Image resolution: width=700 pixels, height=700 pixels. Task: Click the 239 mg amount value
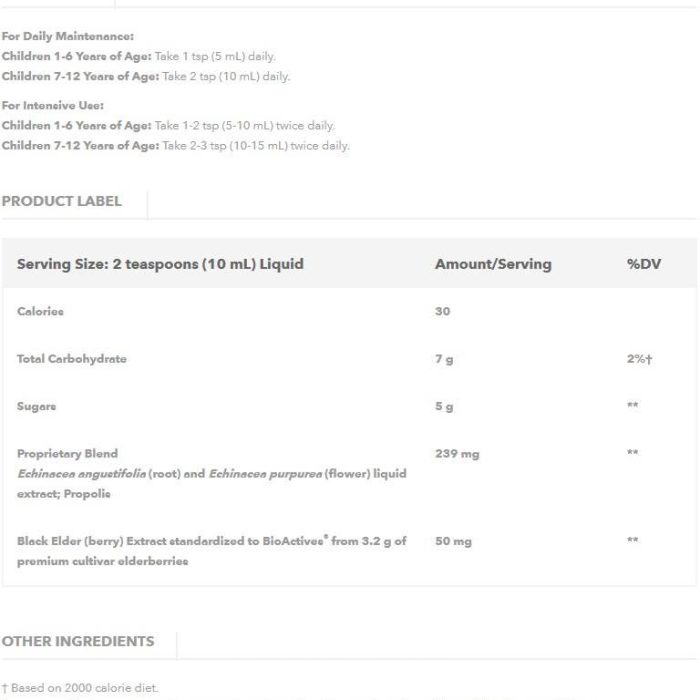[x=457, y=454]
